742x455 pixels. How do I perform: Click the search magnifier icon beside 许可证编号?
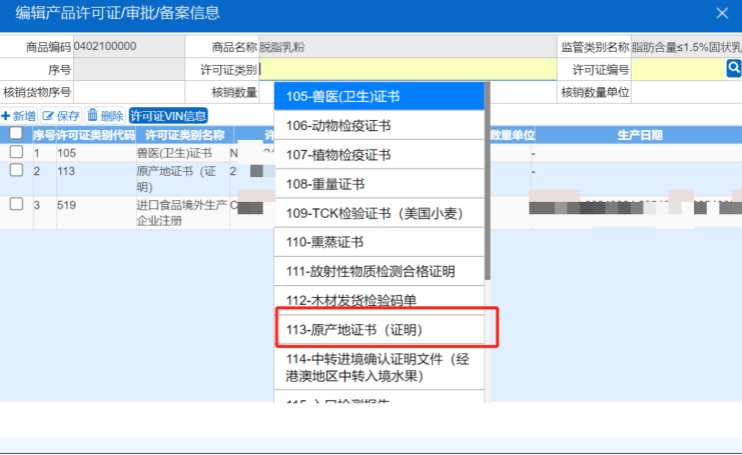click(x=733, y=68)
